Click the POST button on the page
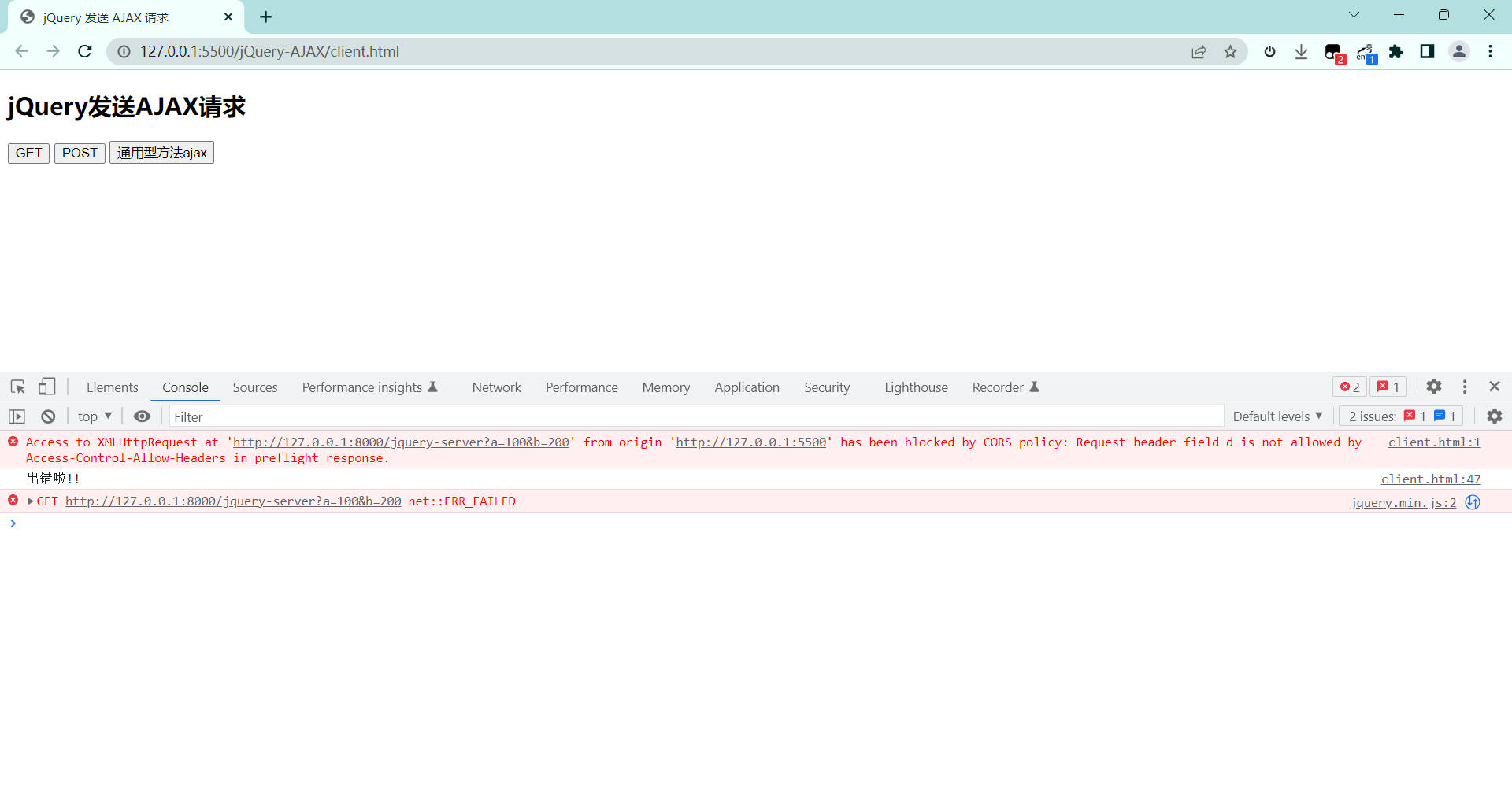This screenshot has width=1512, height=803. [x=80, y=153]
